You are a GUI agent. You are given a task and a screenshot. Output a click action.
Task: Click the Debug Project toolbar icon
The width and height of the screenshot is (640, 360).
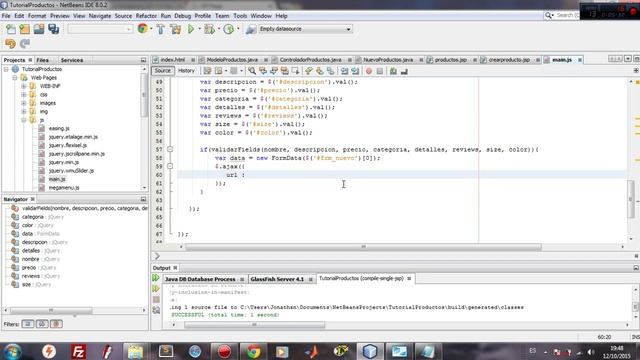209,29
